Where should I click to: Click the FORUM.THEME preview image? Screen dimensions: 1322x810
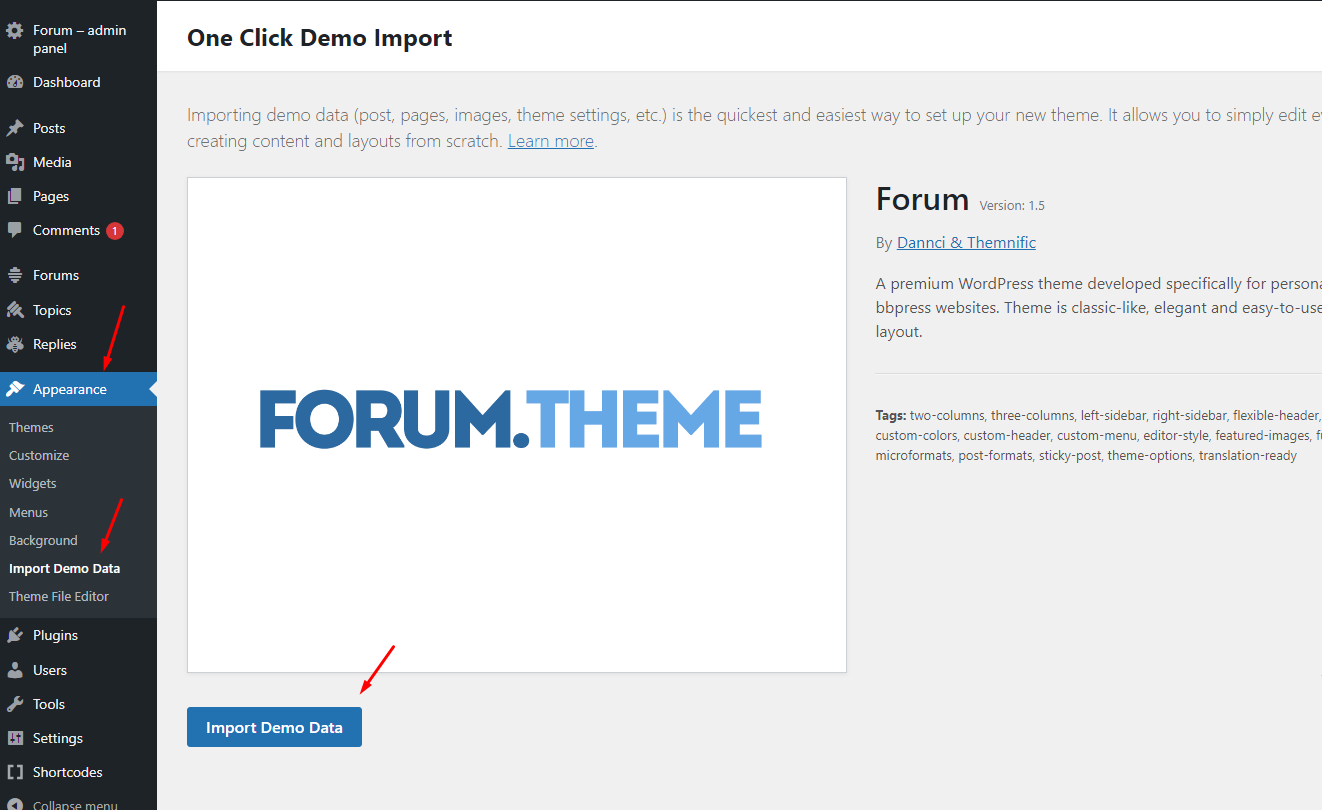[x=516, y=424]
